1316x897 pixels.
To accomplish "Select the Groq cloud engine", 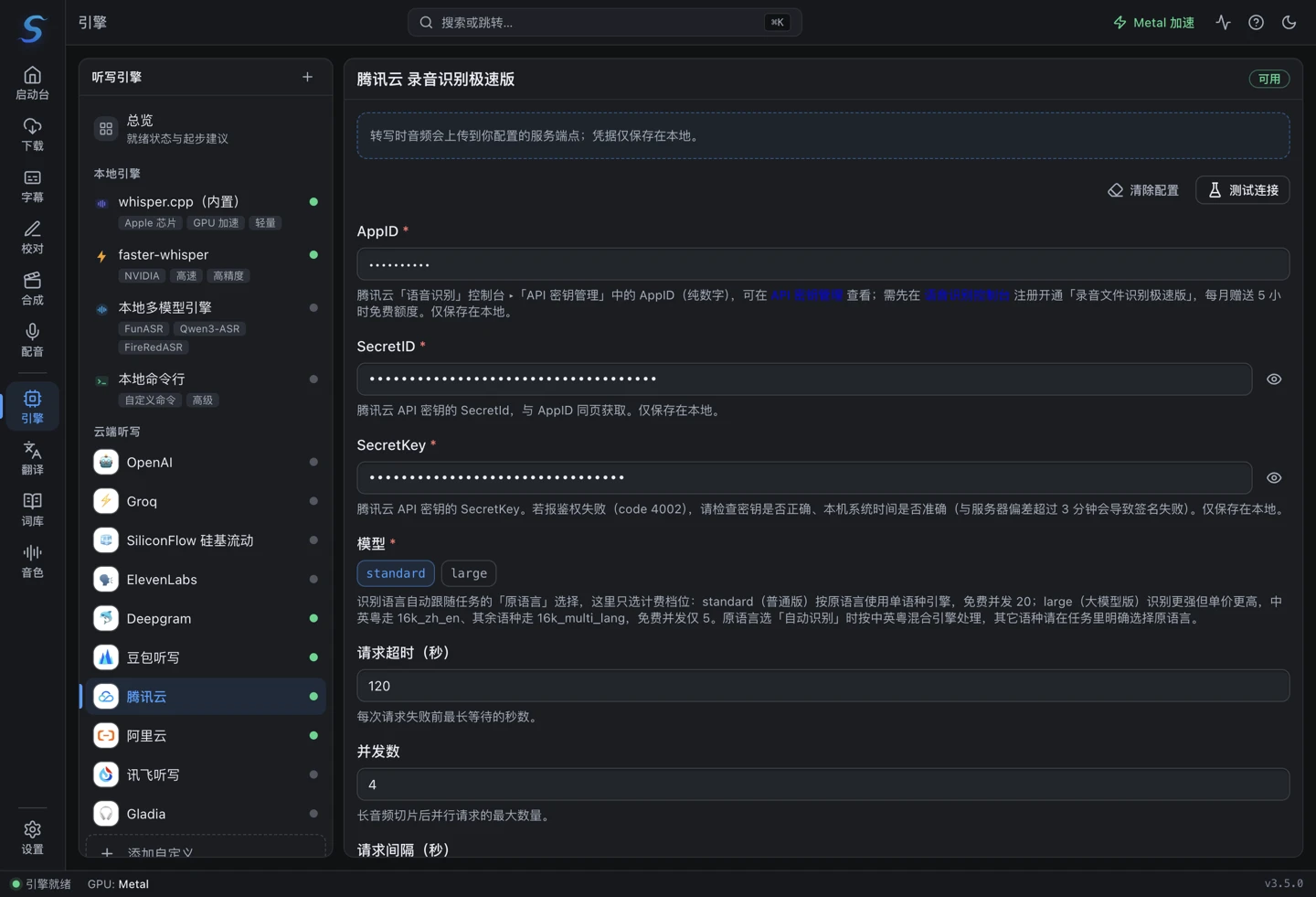I will [x=206, y=501].
